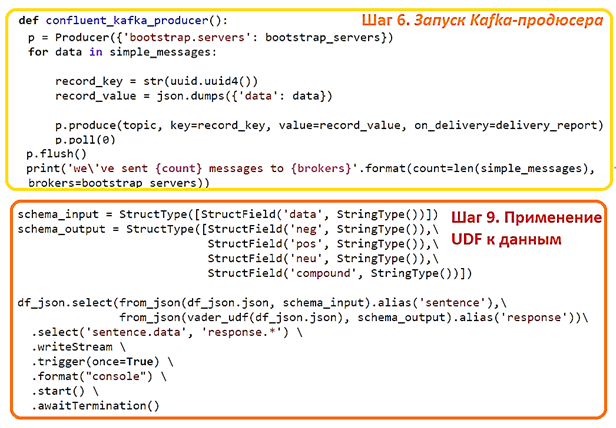Viewport: 616px width, 428px height.
Task: Click the StructField('neu', StringType()) line
Action: click(323, 259)
